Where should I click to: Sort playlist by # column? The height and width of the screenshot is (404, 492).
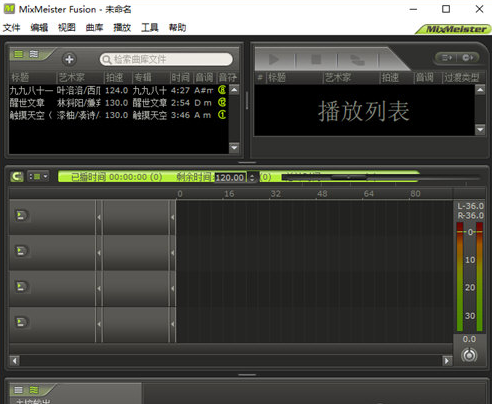click(x=260, y=78)
